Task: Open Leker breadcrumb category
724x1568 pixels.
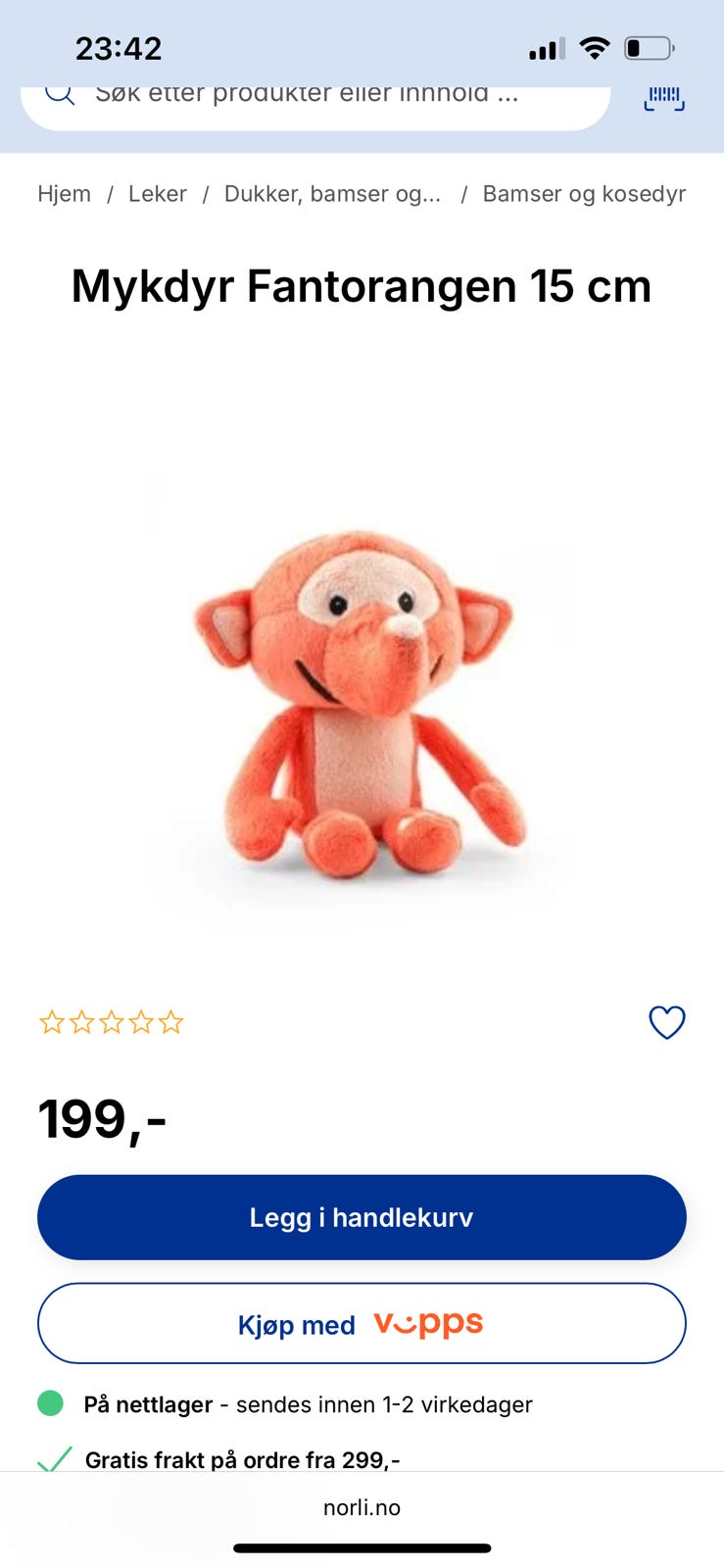Action: pos(158,194)
